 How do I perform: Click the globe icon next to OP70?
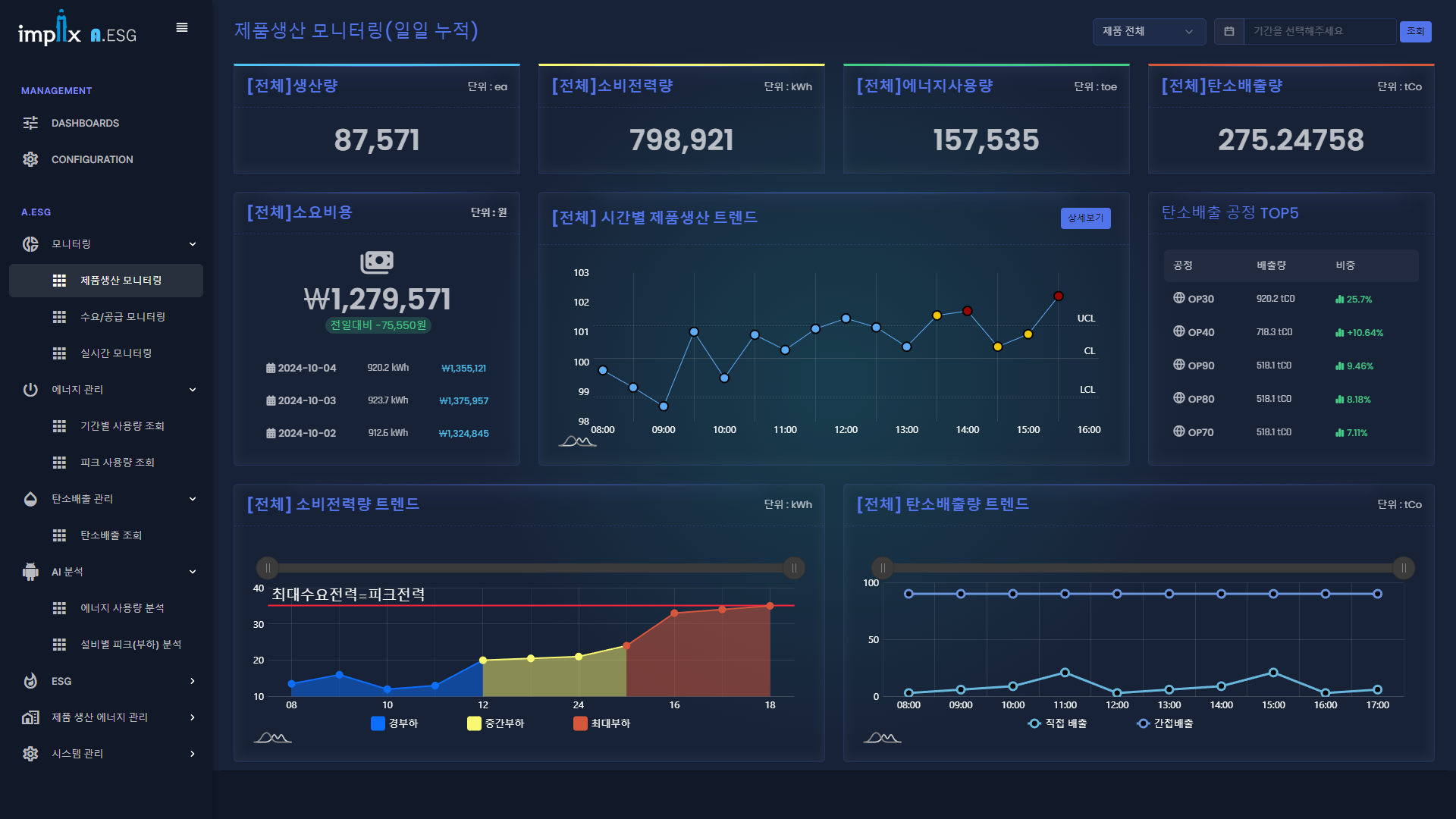(1179, 431)
